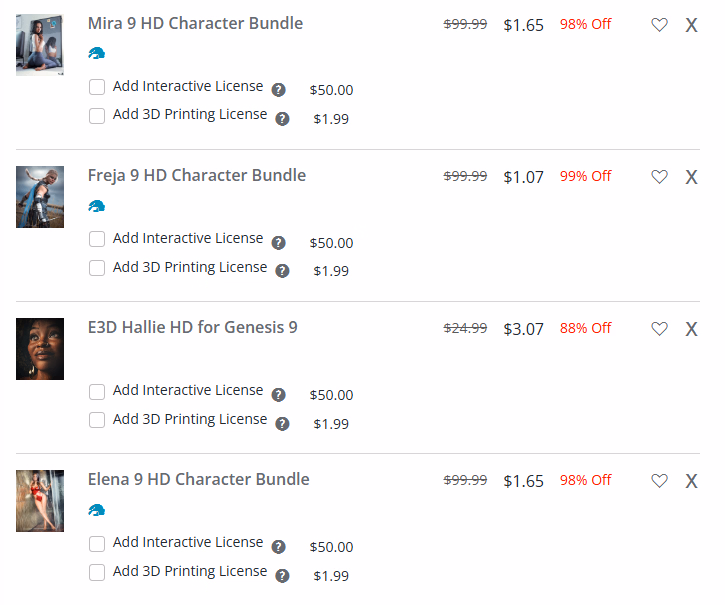Remove Freja 9 HD Character Bundle item
Viewport: 725px width, 605px height.
pyautogui.click(x=691, y=177)
